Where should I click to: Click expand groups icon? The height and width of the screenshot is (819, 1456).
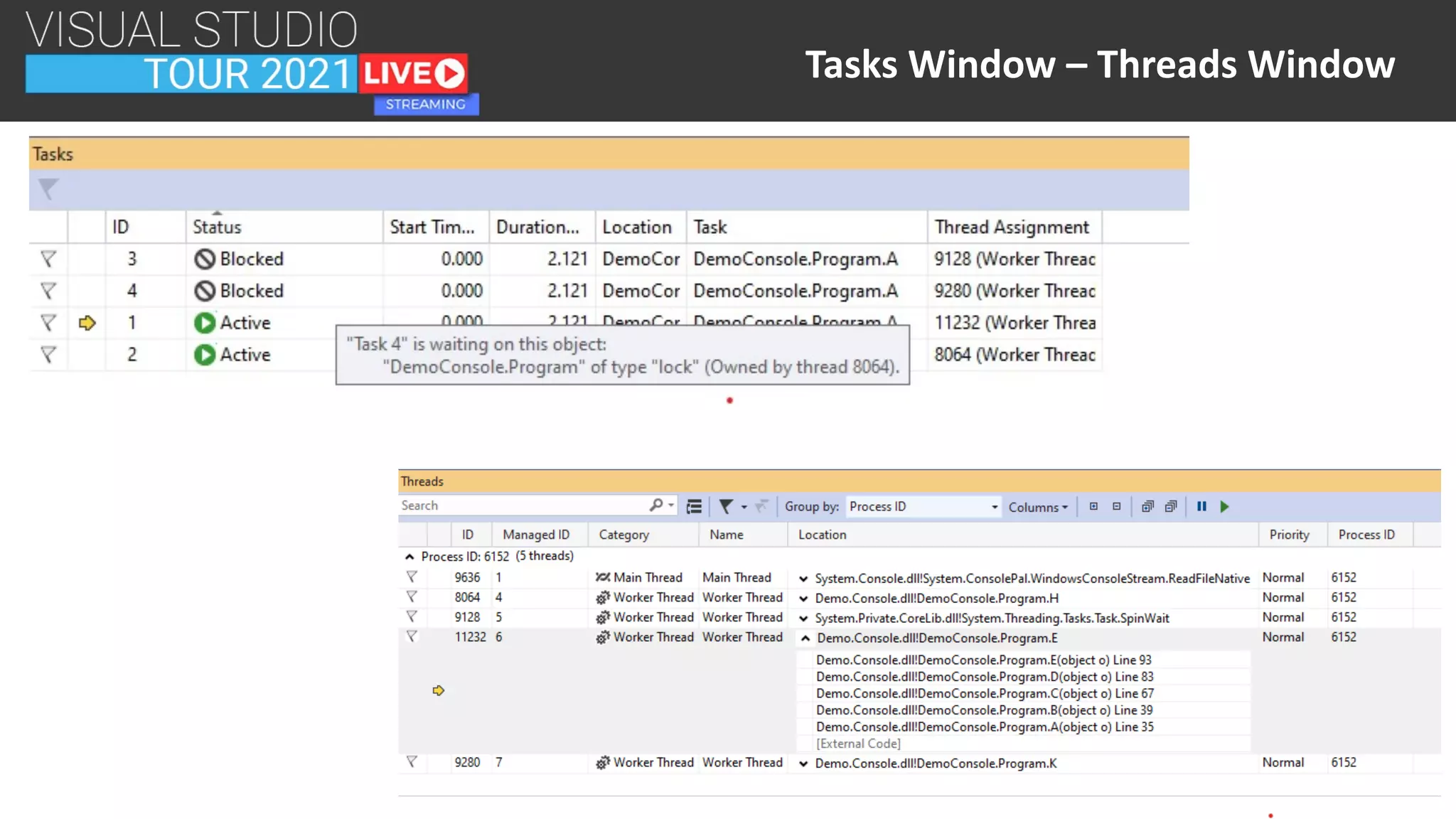tap(1093, 506)
